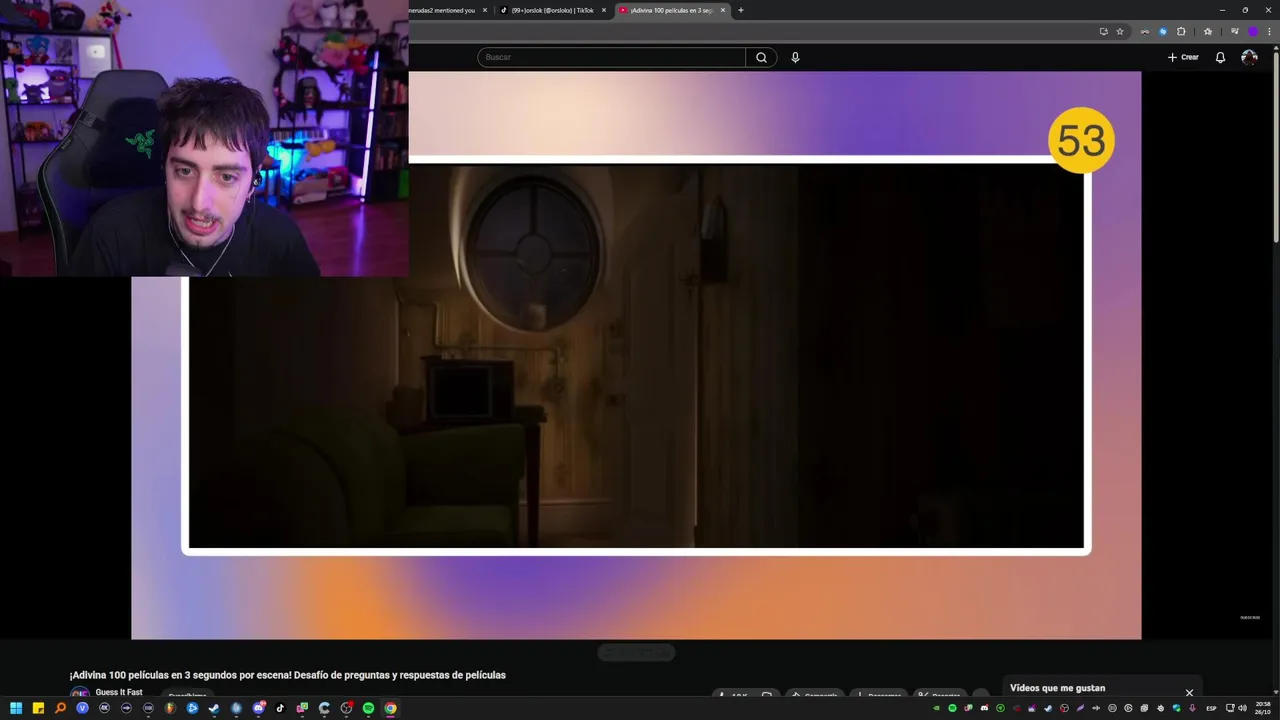Screen dimensions: 1280x720
Task: Activate voice search microphone icon
Action: tap(795, 57)
